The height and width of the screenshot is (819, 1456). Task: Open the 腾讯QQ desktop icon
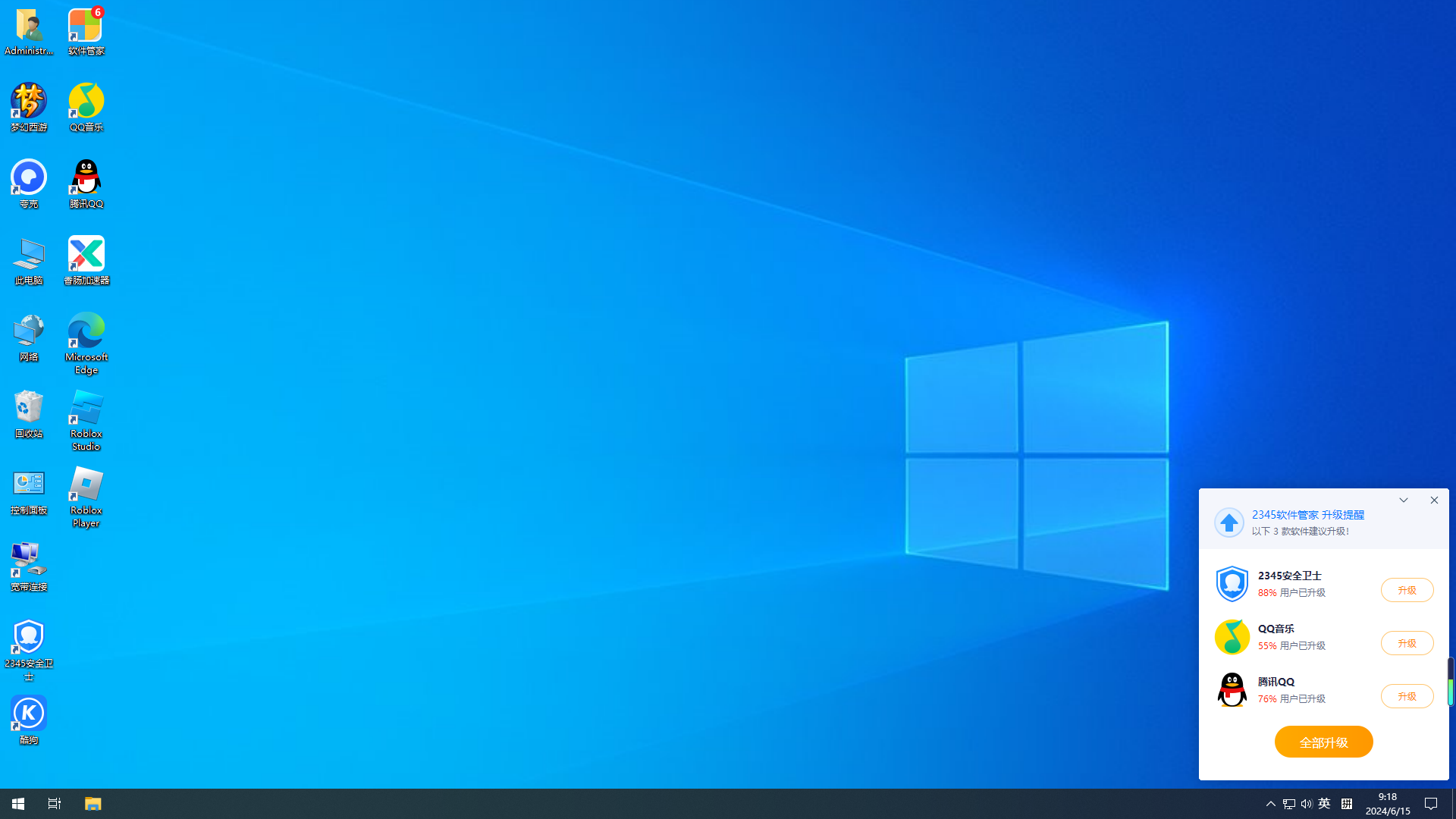[x=86, y=184]
